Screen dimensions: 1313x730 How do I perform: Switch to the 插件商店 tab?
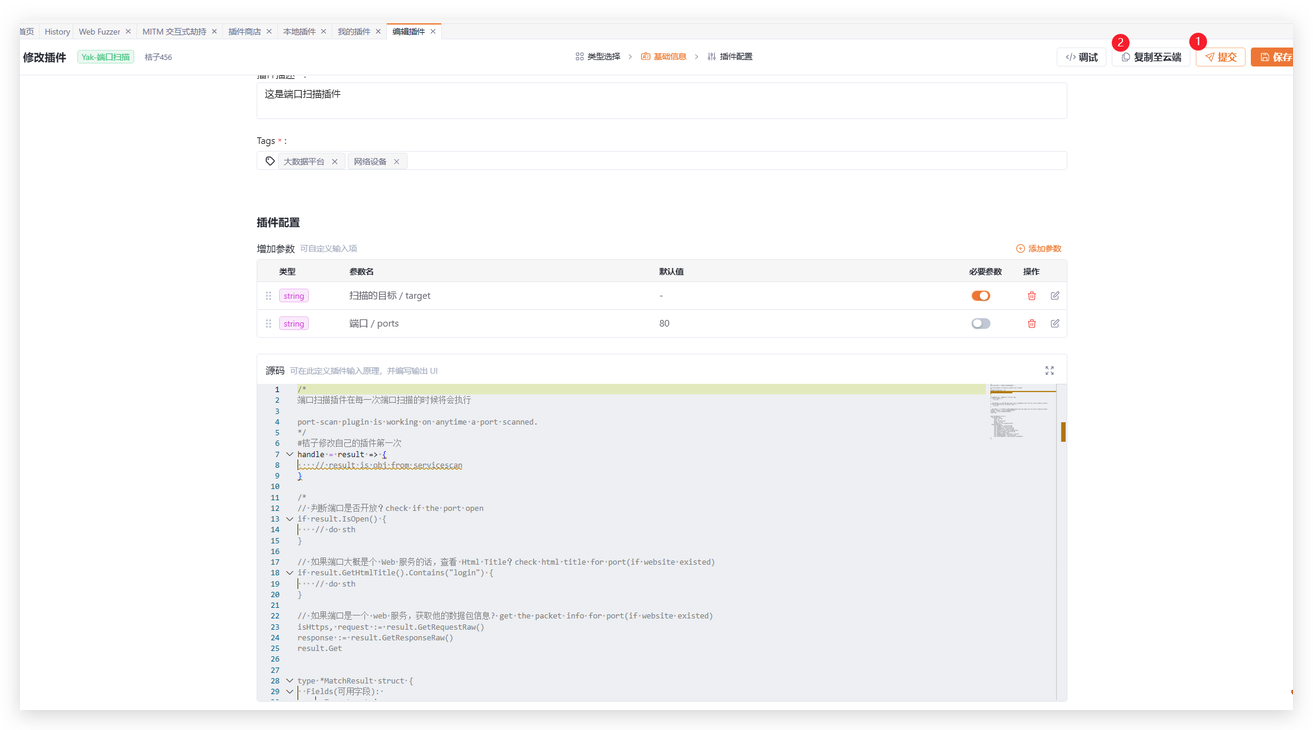click(x=244, y=32)
